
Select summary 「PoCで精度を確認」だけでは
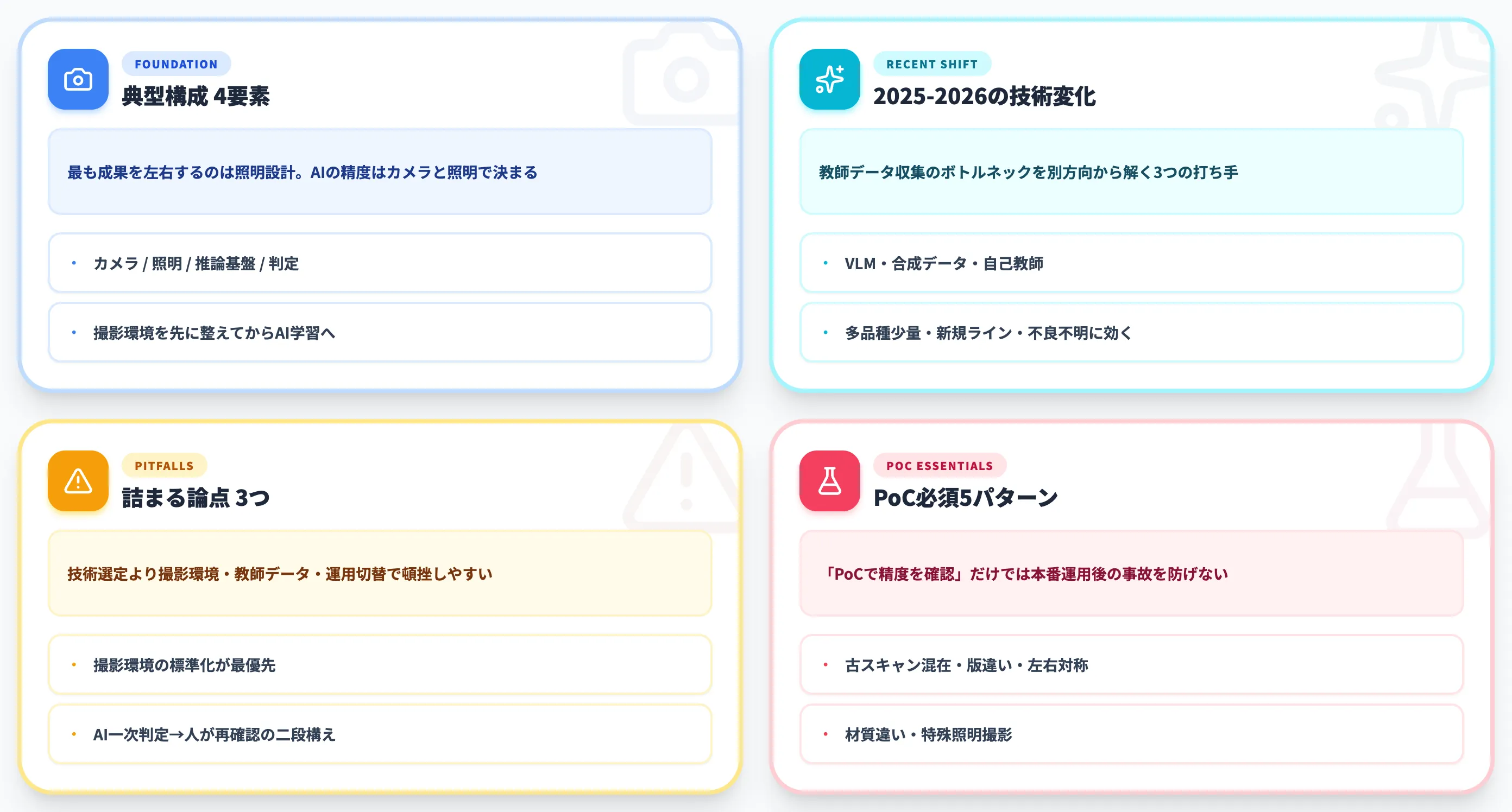click(x=1131, y=573)
